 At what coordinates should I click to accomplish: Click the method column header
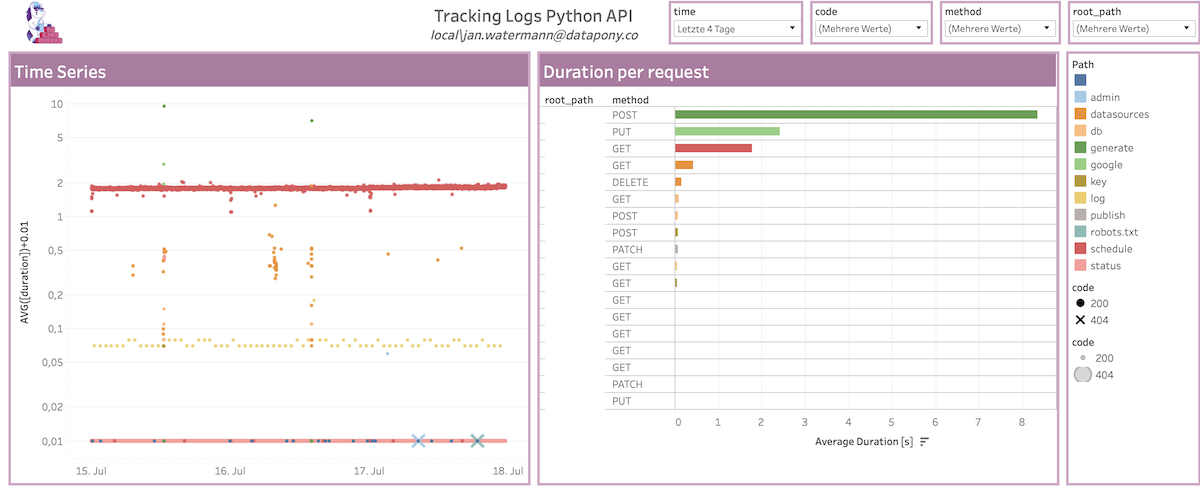pyautogui.click(x=630, y=100)
